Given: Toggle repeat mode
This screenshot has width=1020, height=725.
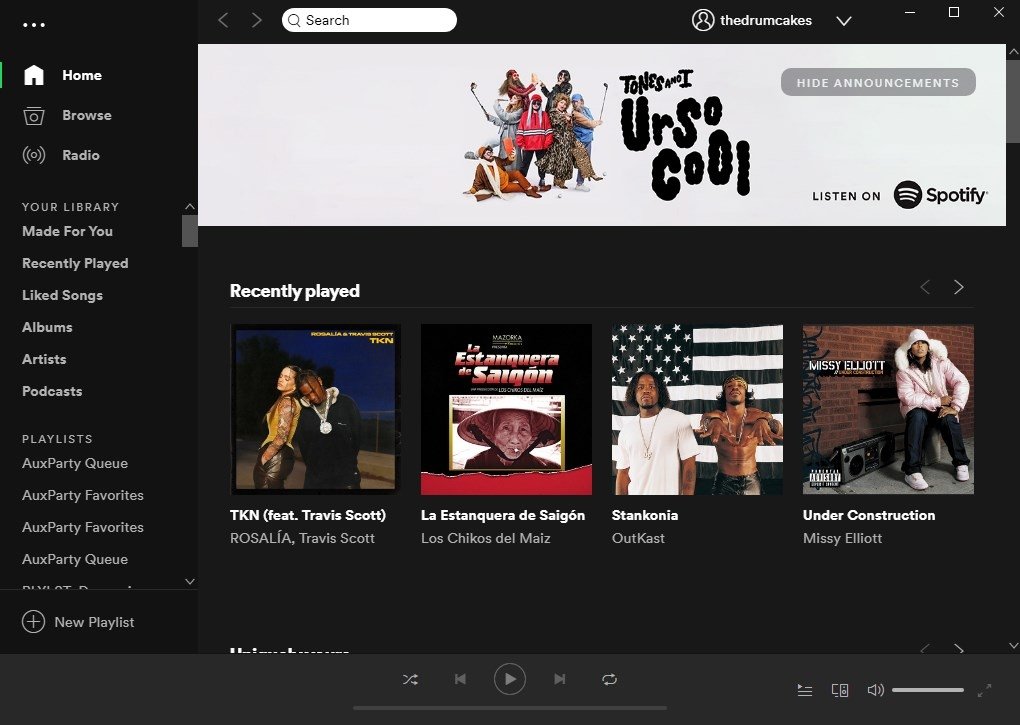Looking at the screenshot, I should [x=610, y=679].
